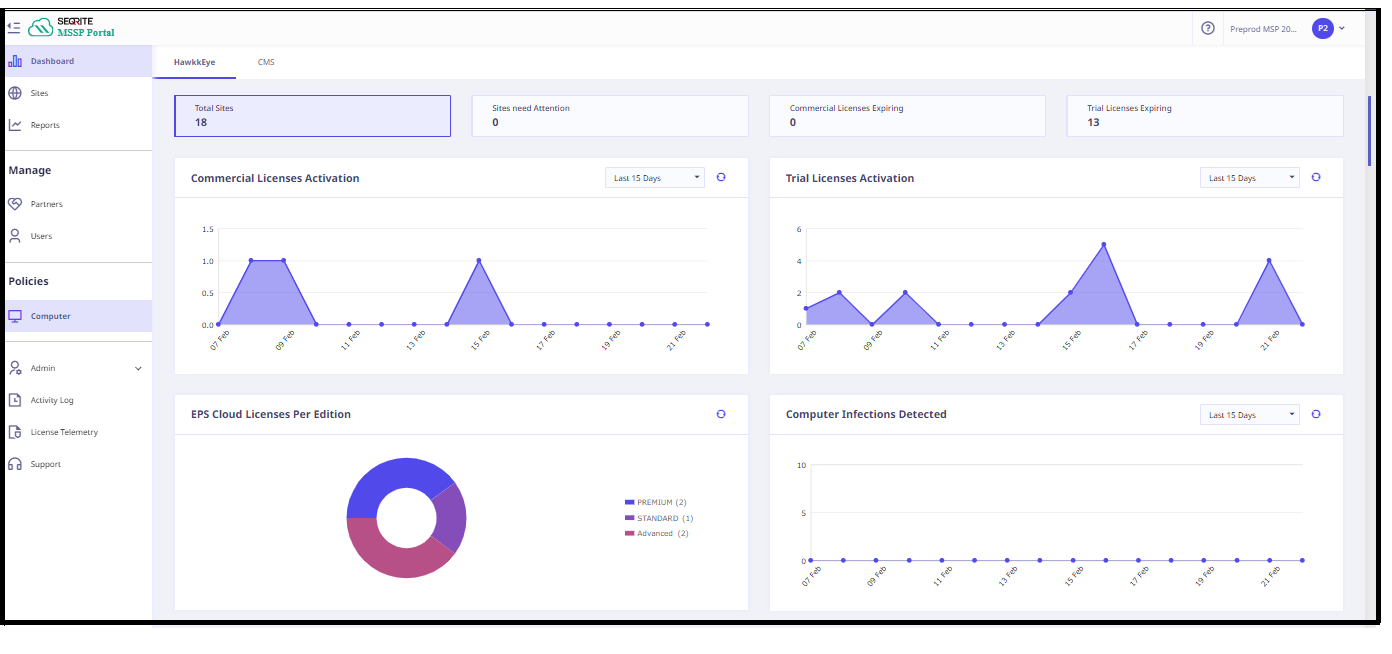
Task: Click the Reports line chart icon
Action: (15, 125)
